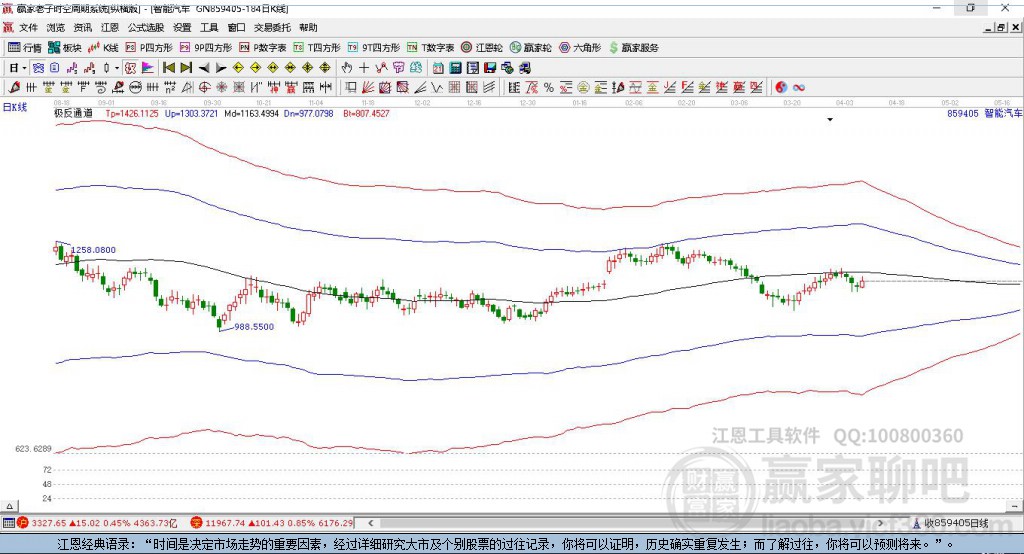Click the Md=1163.4994 indicator value
1024x554 pixels.
click(x=251, y=113)
